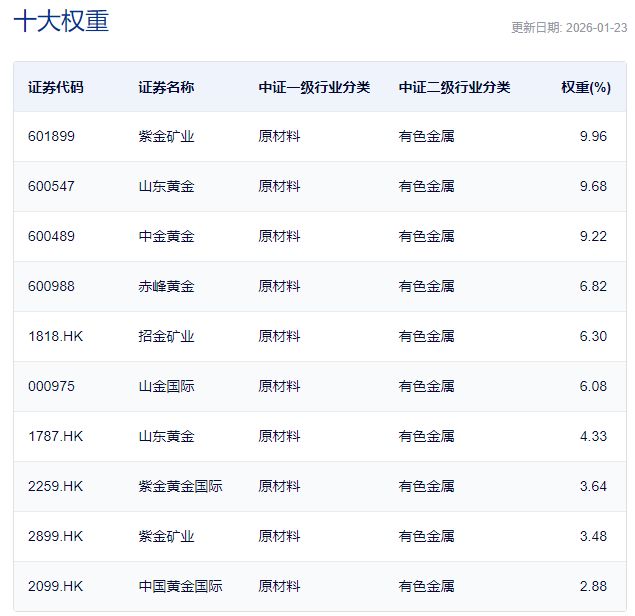This screenshot has width=635, height=616.
Task: Select security code 1787.HK
Action: tap(55, 436)
